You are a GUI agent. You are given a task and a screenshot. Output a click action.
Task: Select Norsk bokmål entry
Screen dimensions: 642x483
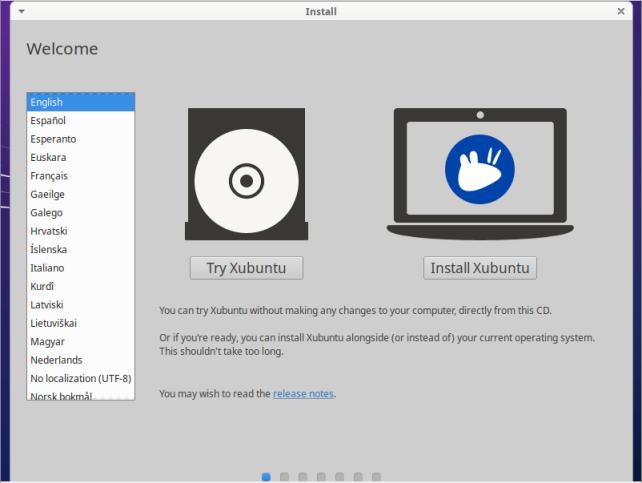click(81, 395)
